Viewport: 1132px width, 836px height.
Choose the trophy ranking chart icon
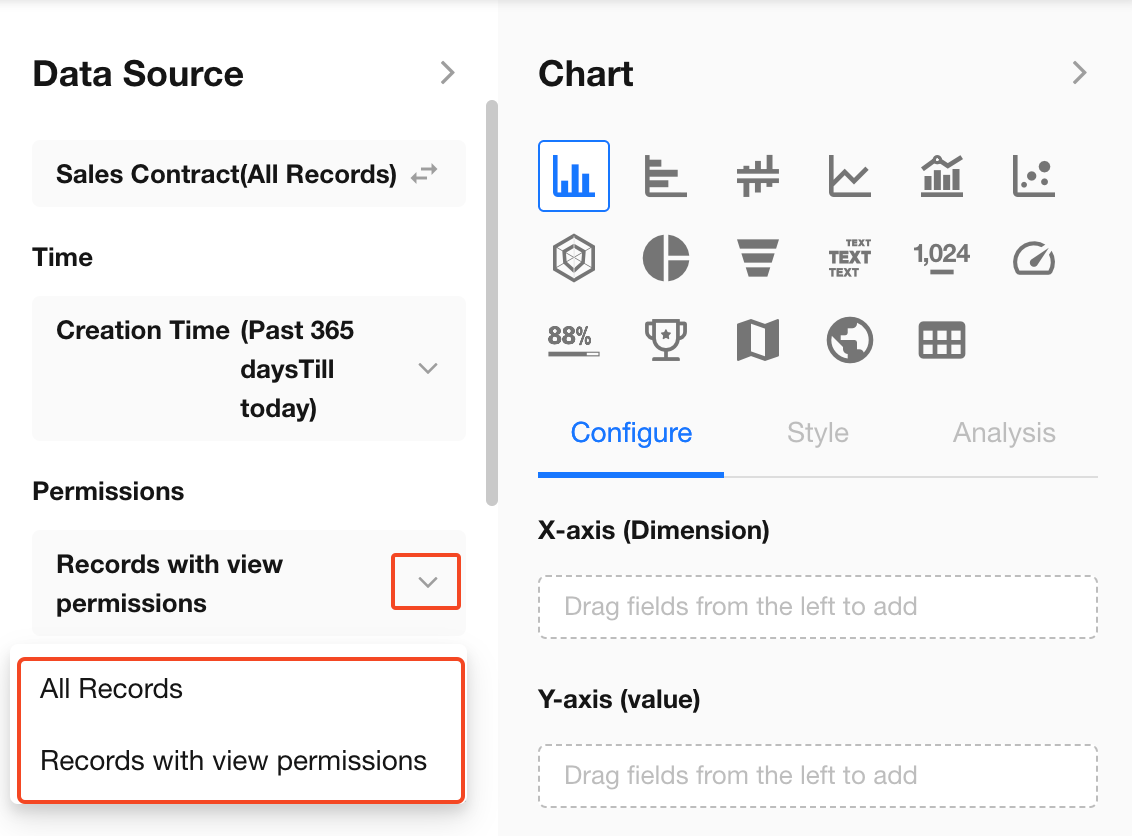(665, 341)
